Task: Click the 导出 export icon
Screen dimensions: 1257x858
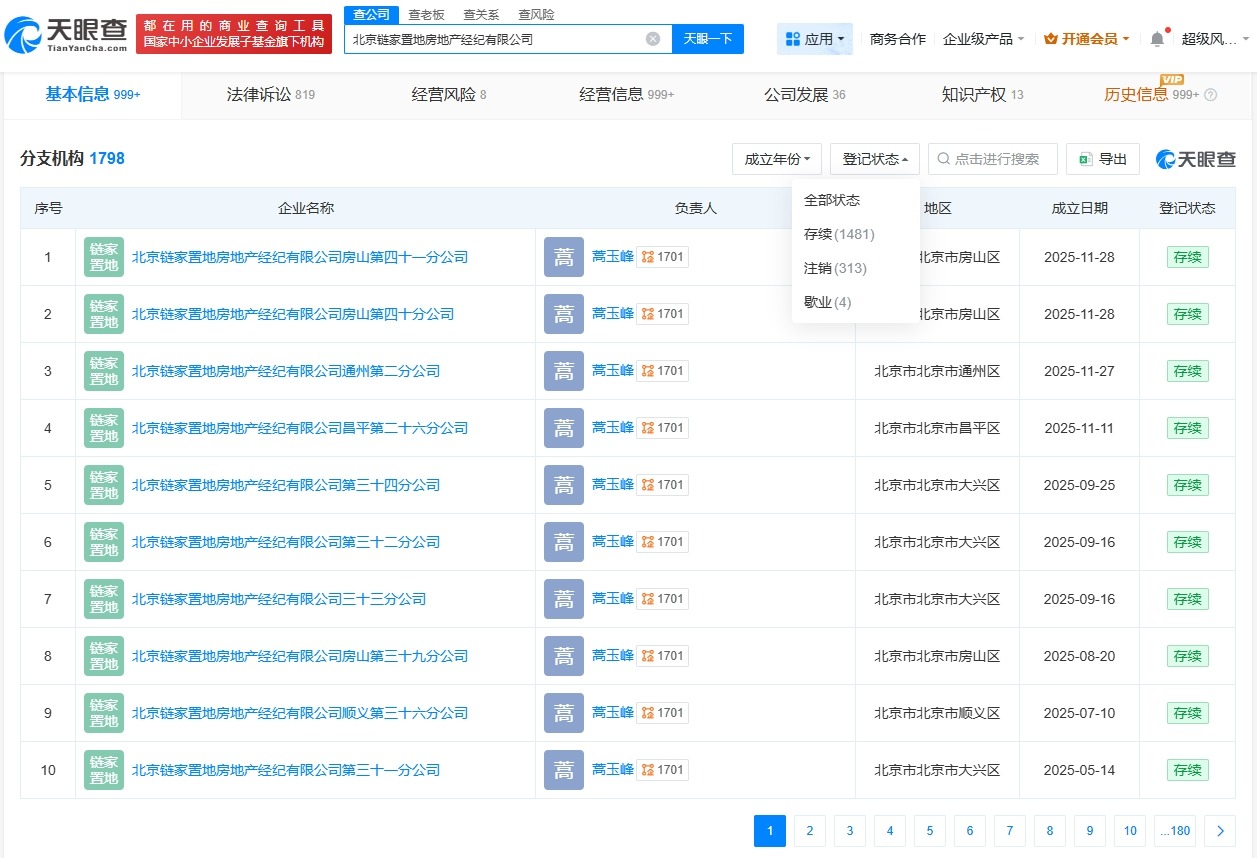Action: click(1084, 158)
